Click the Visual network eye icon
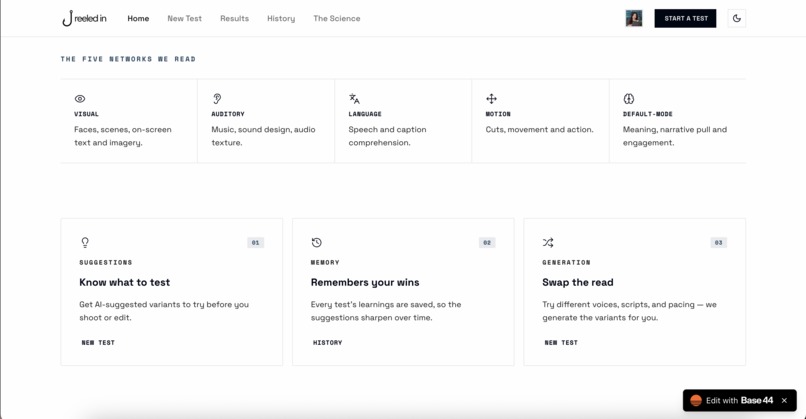 click(x=80, y=99)
